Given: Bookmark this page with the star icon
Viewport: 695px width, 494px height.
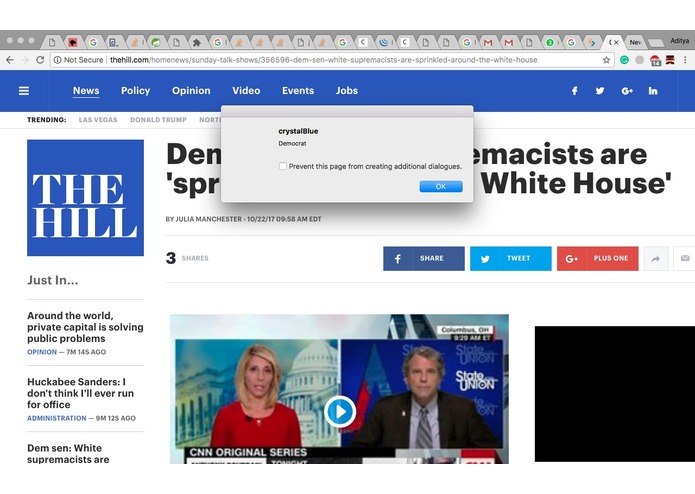Looking at the screenshot, I should click(606, 60).
